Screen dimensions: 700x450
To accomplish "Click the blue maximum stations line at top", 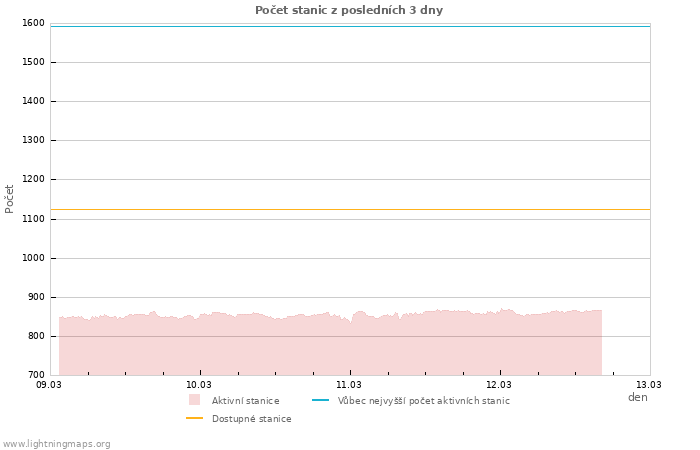I will [350, 26].
